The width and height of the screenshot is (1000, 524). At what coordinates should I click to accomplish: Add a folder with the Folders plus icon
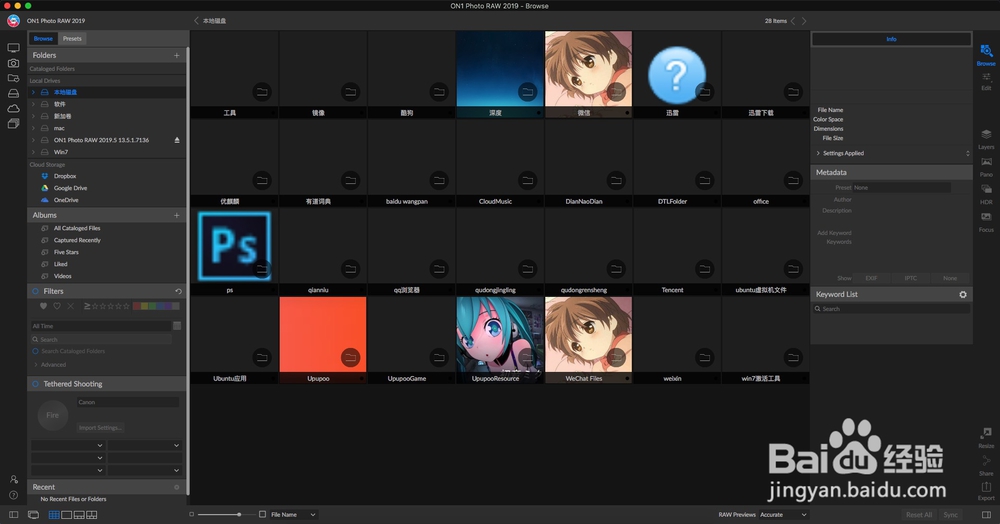point(177,55)
